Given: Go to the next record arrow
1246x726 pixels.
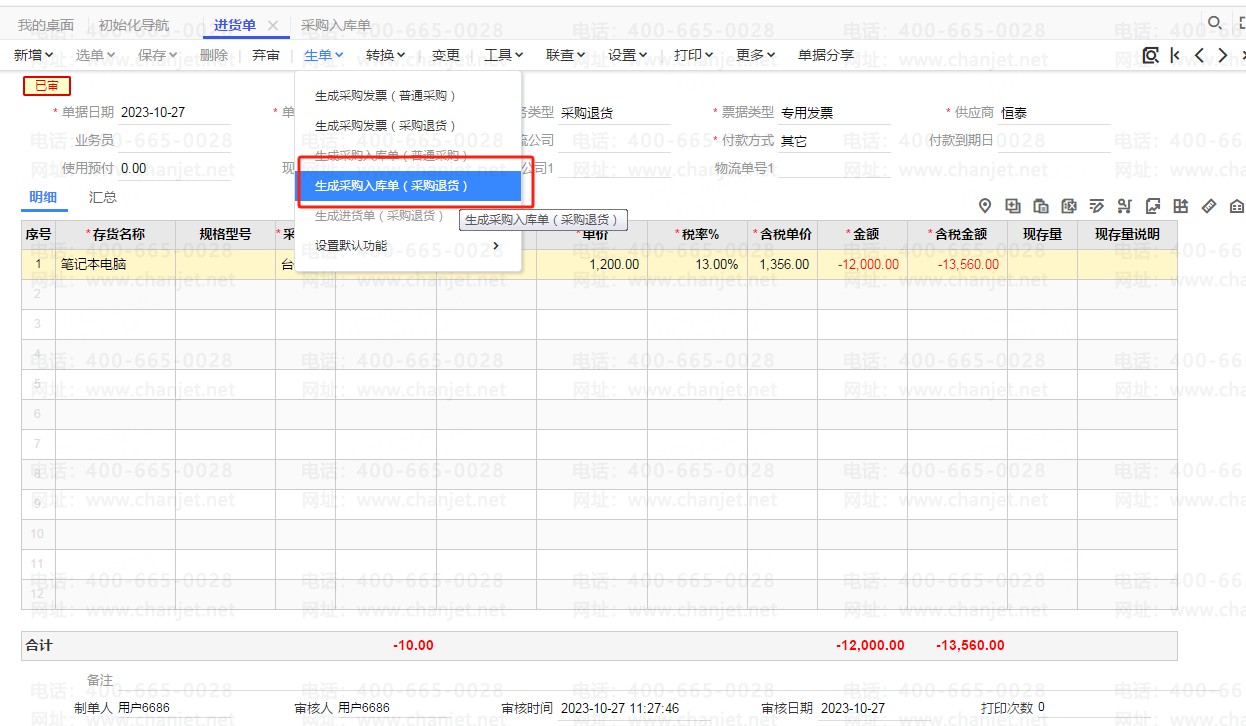Looking at the screenshot, I should [1223, 55].
